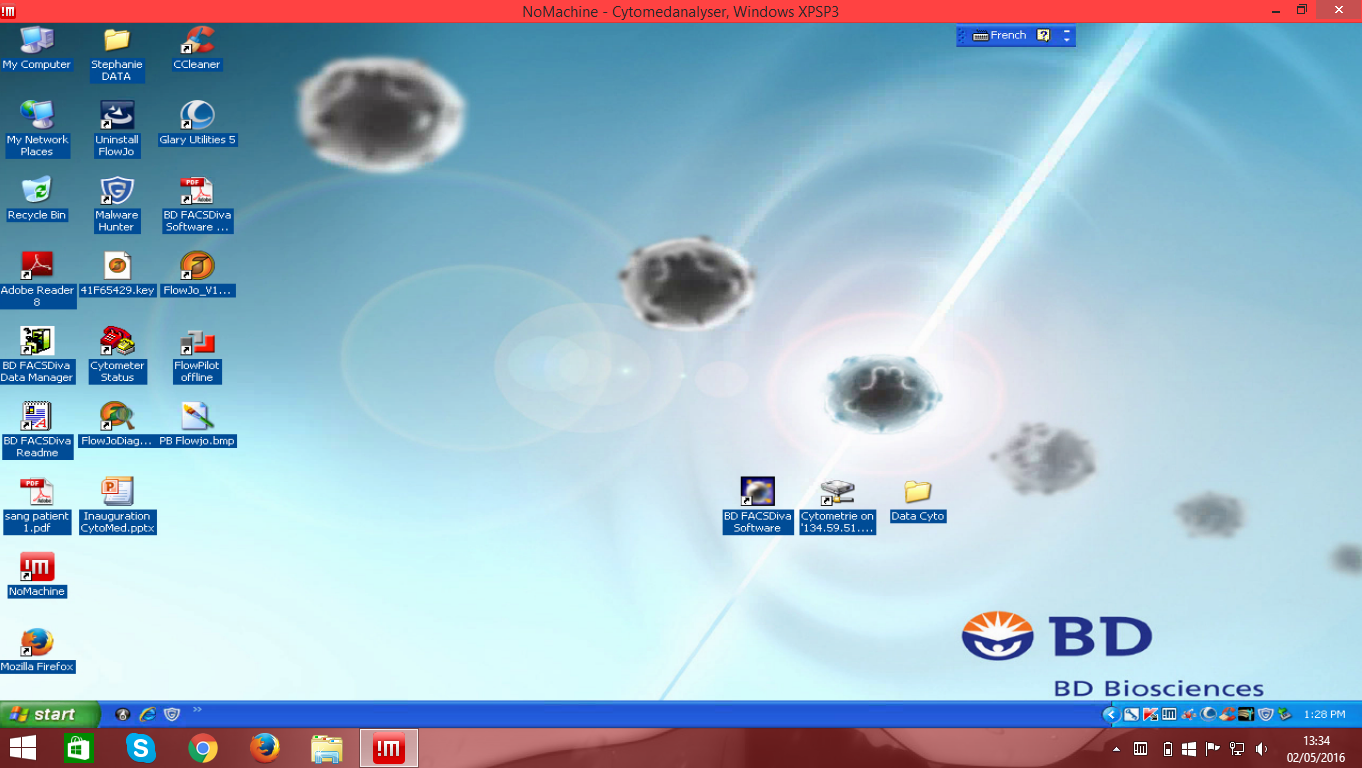This screenshot has height=768, width=1362.
Task: Click the language bar help icon
Action: [x=1043, y=36]
